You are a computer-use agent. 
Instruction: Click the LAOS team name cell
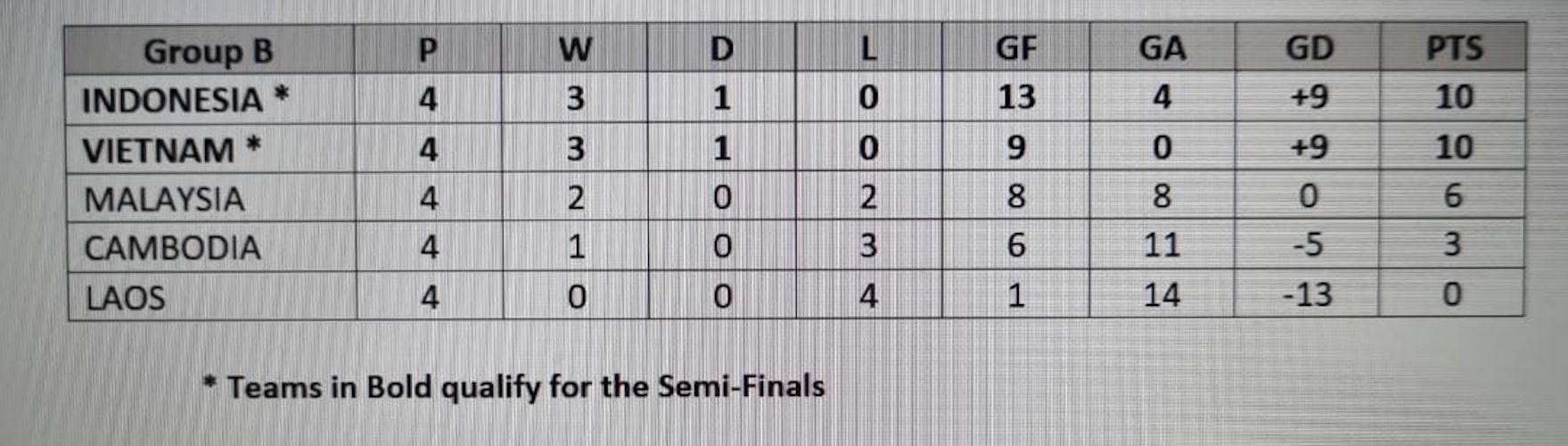(126, 297)
